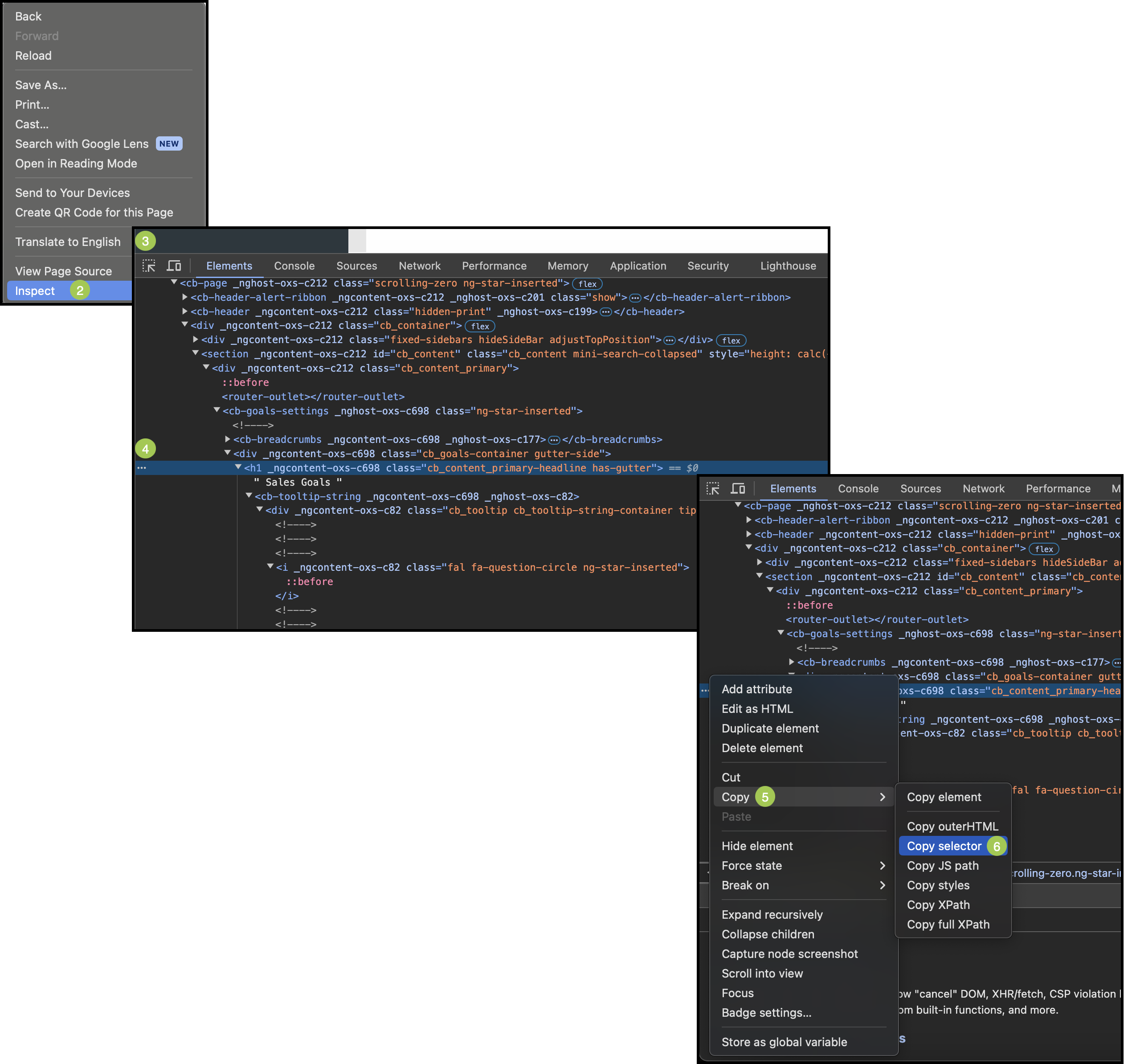
Task: Collapse the selected h1 headline node
Action: 238,467
